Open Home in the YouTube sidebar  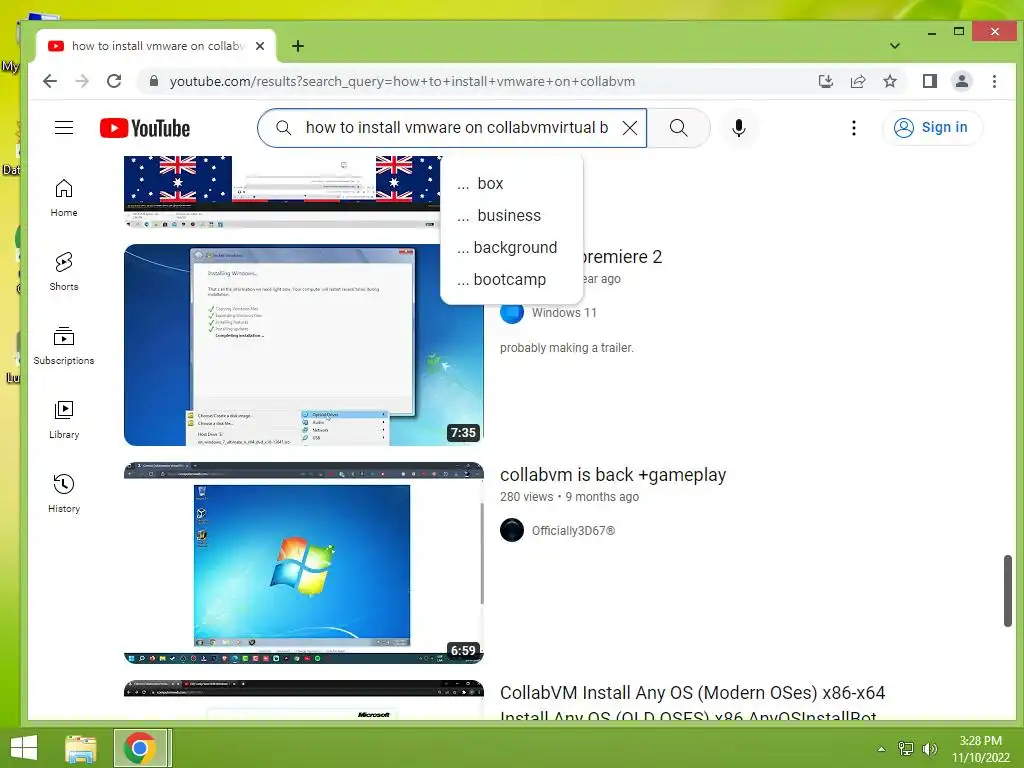point(63,198)
